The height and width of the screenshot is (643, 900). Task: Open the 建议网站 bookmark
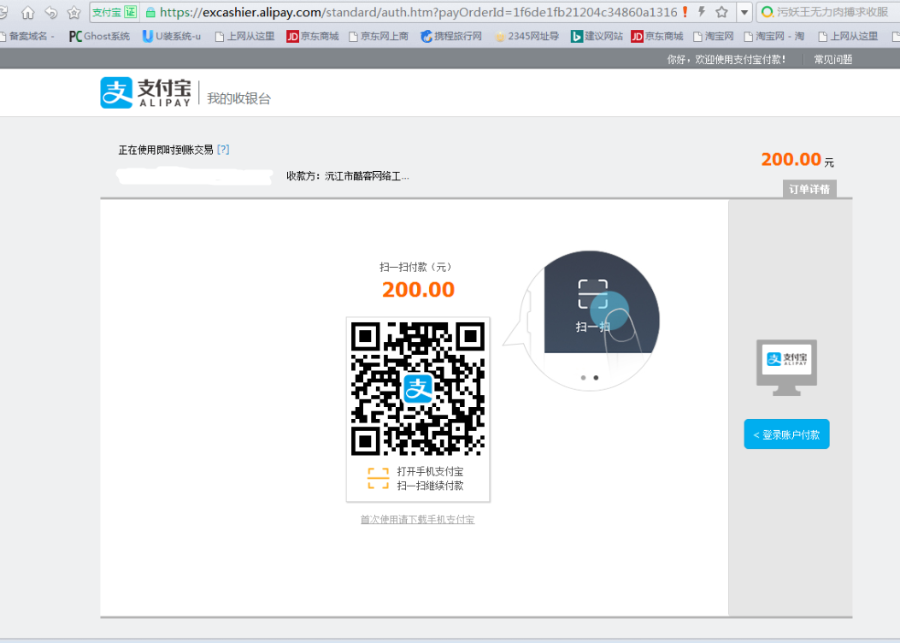597,36
